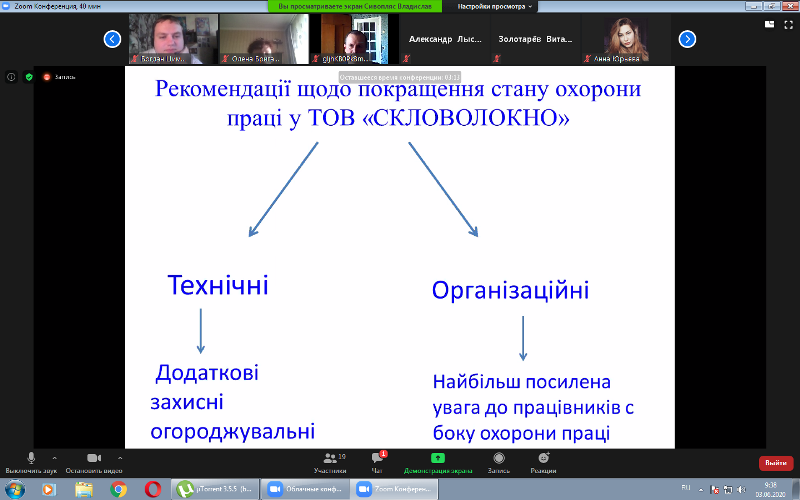Open Action Center flag tray icon

point(714,490)
